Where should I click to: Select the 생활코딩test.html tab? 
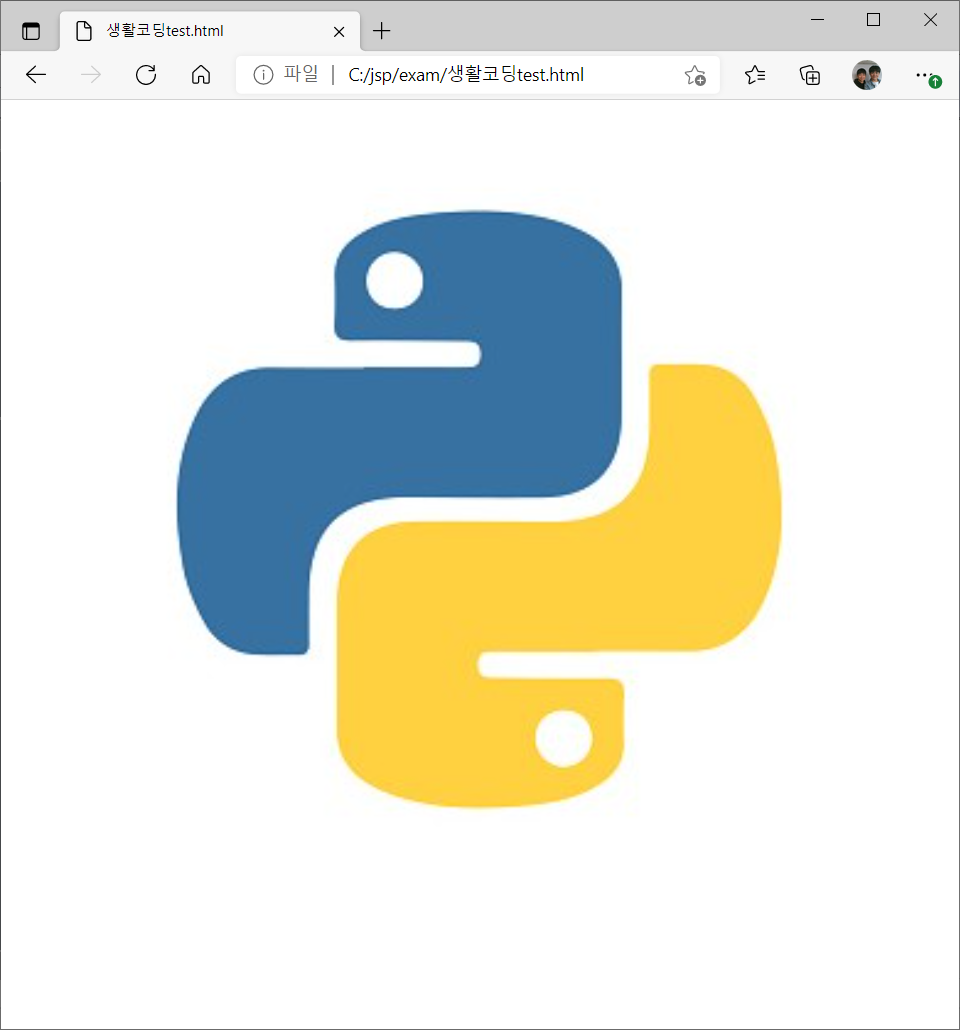210,31
